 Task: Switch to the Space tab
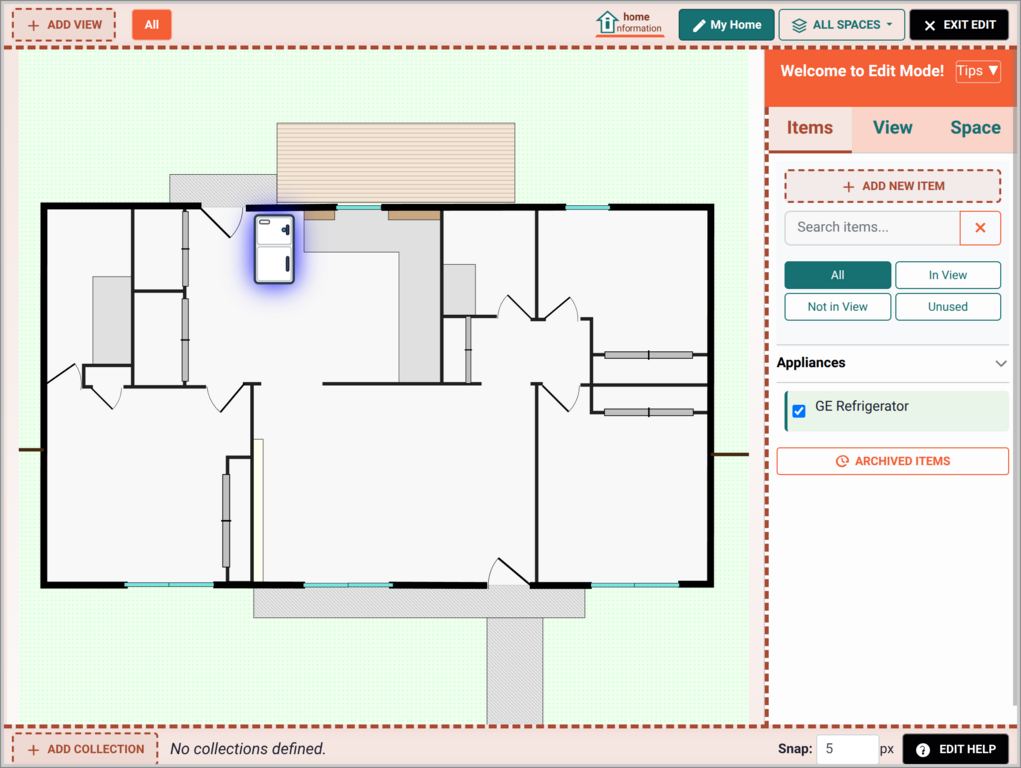[975, 128]
